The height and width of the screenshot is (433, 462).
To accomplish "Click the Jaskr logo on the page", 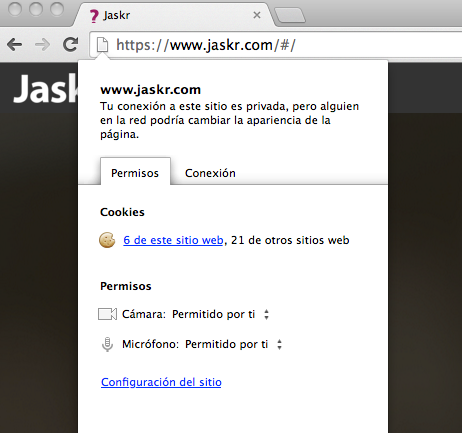I will [46, 89].
